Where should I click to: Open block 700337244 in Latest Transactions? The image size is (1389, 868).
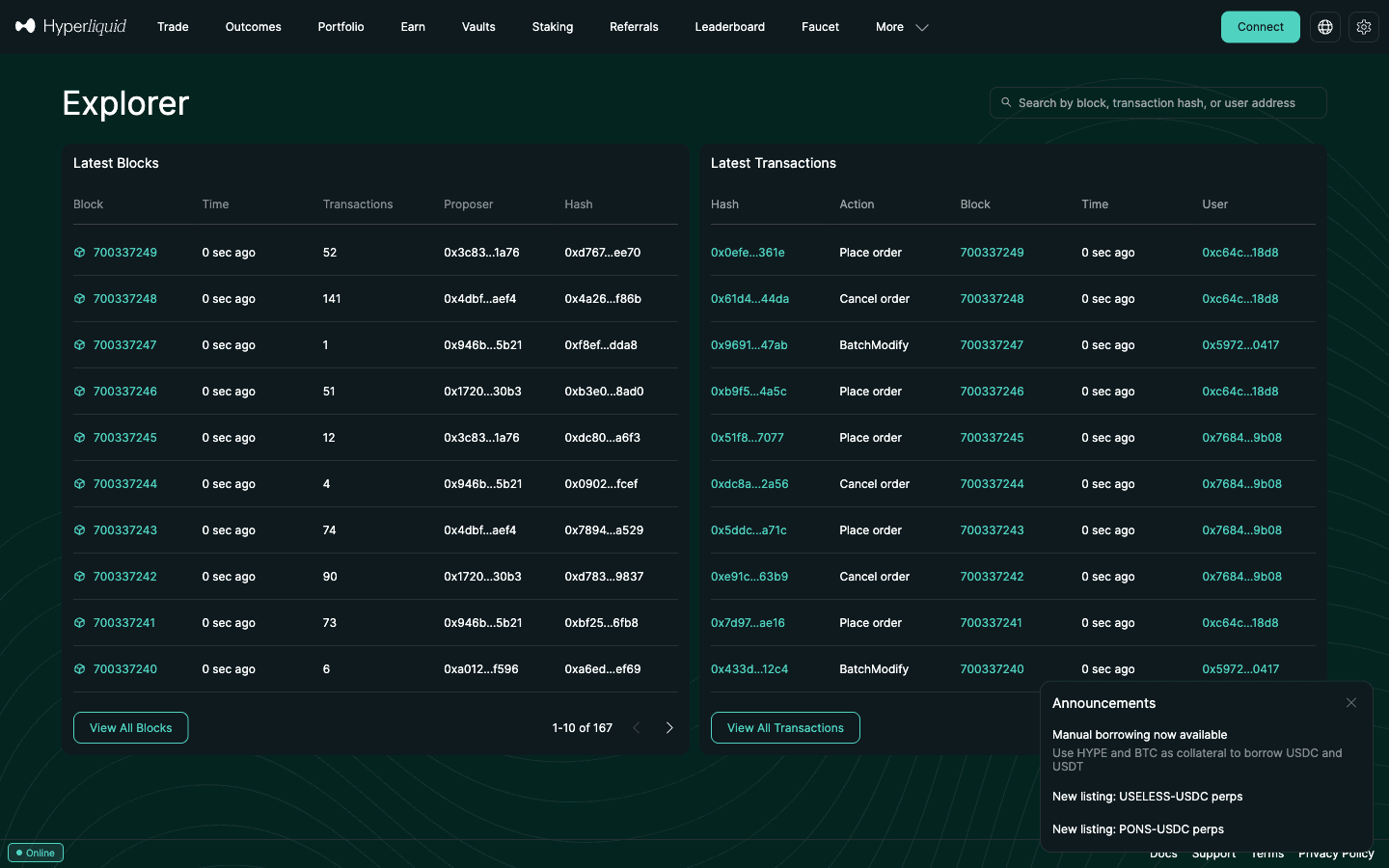pos(993,484)
